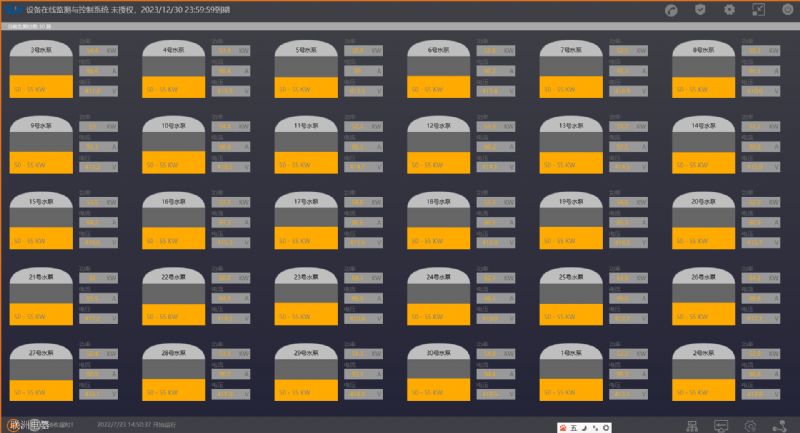Screen dimensions: 800x433
Task: Select the 3号水泵 pump tank
Action: 41,68
